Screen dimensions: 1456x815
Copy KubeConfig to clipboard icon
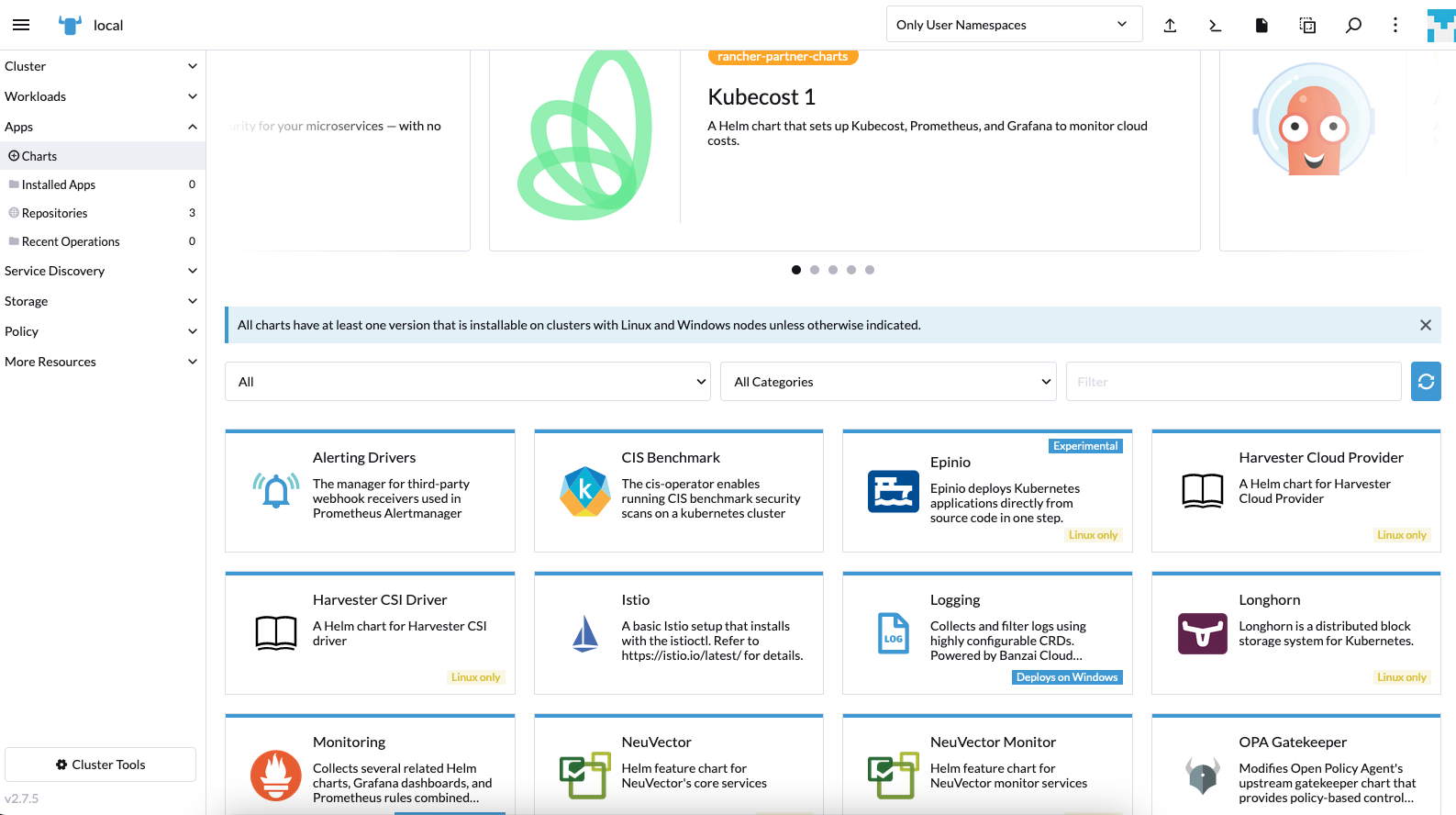click(x=1307, y=25)
